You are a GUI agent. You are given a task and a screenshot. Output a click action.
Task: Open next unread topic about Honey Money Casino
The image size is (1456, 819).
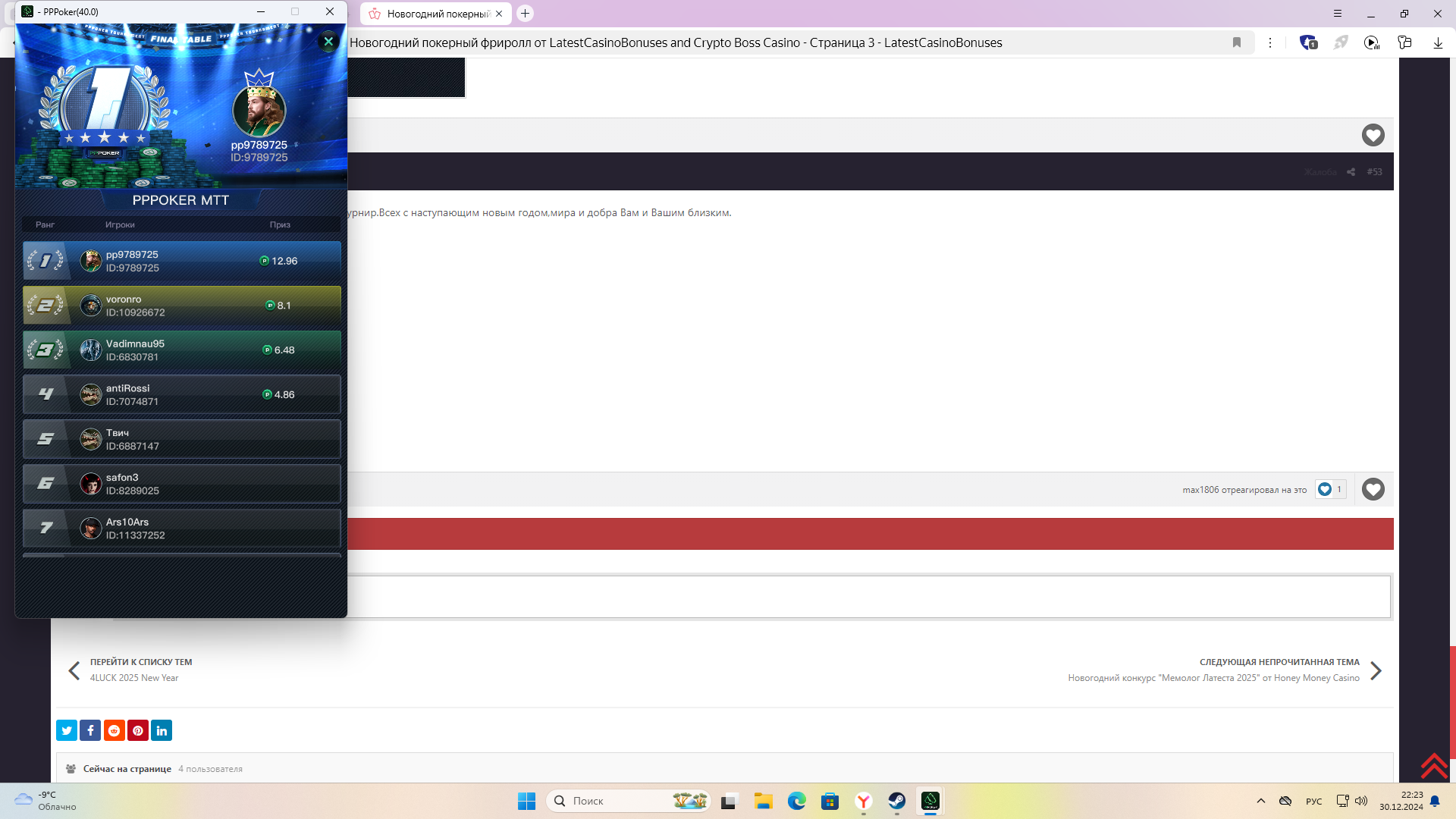point(1213,678)
